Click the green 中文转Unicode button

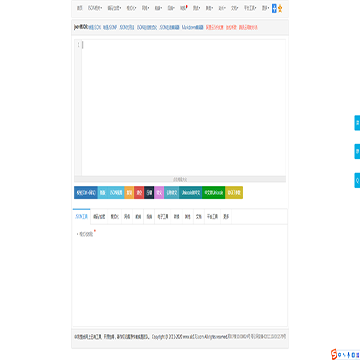[x=214, y=193]
